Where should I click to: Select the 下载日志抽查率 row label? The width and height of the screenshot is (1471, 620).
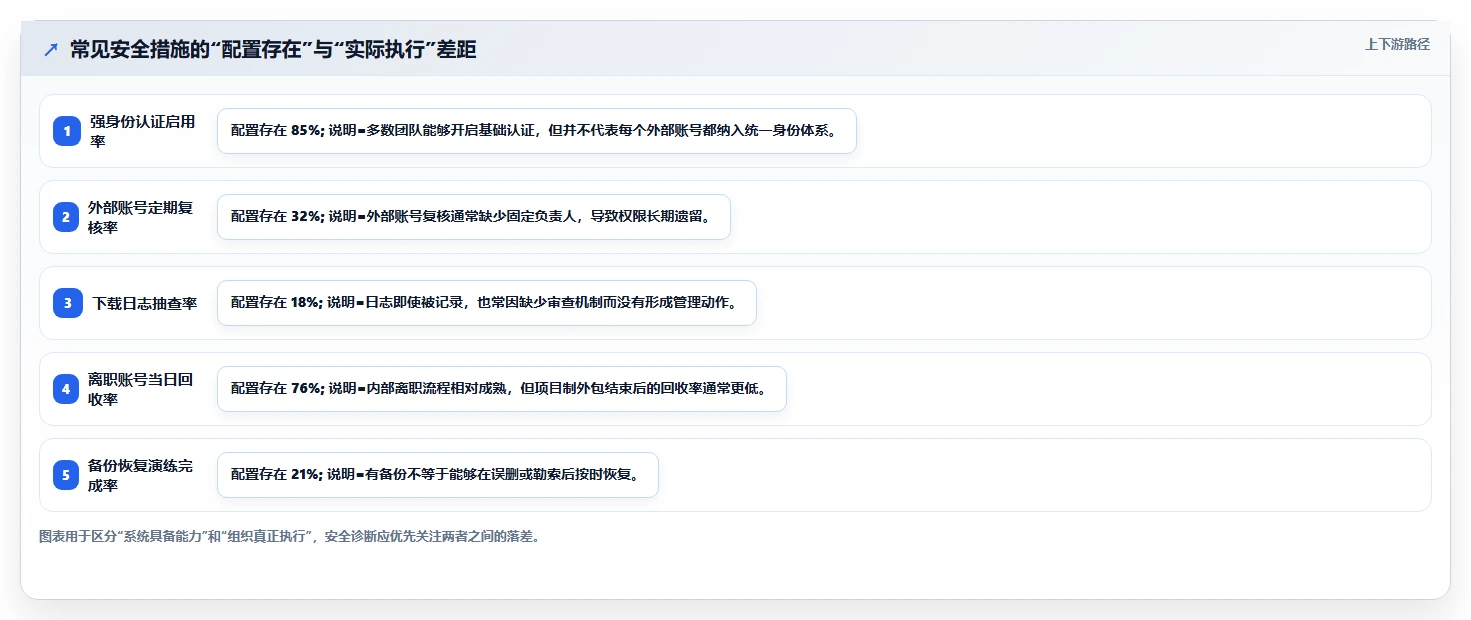[x=145, y=303]
